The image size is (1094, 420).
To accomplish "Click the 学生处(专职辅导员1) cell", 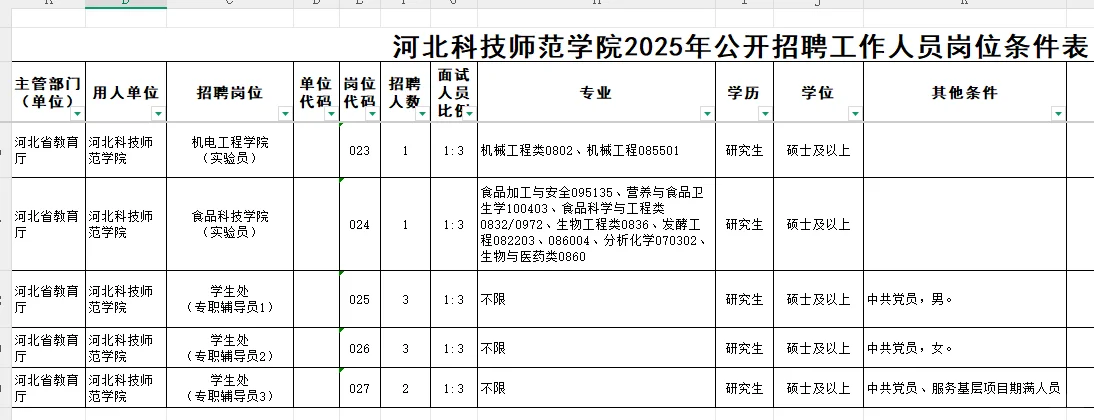I will pos(230,299).
